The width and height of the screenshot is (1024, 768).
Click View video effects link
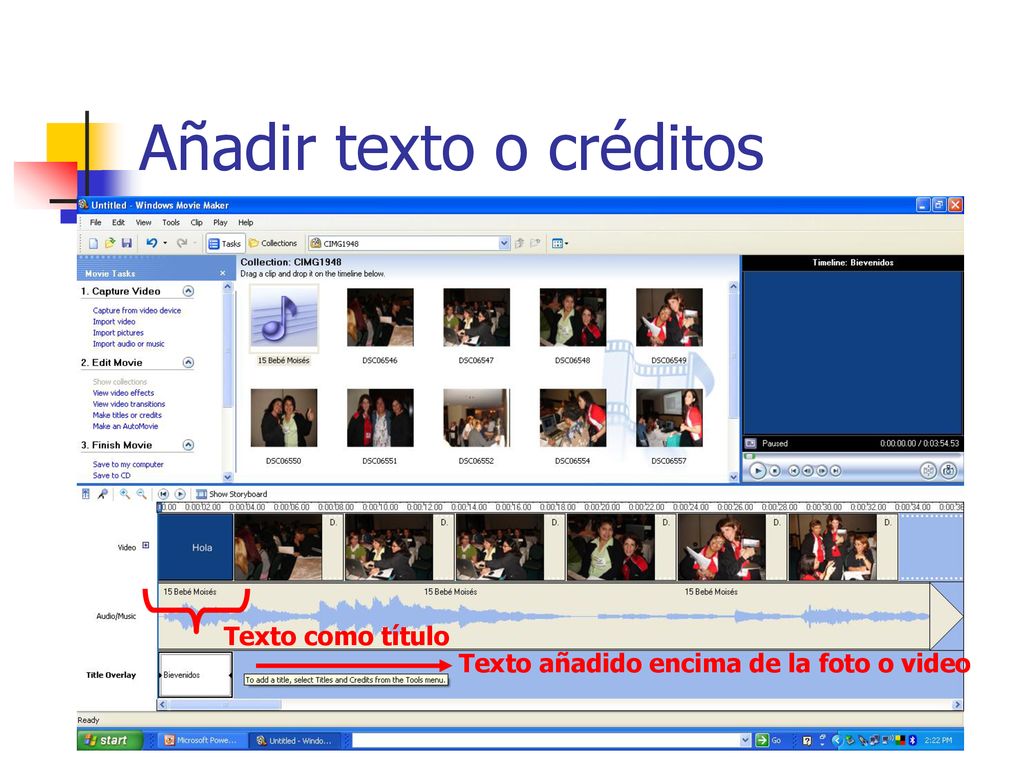point(123,392)
